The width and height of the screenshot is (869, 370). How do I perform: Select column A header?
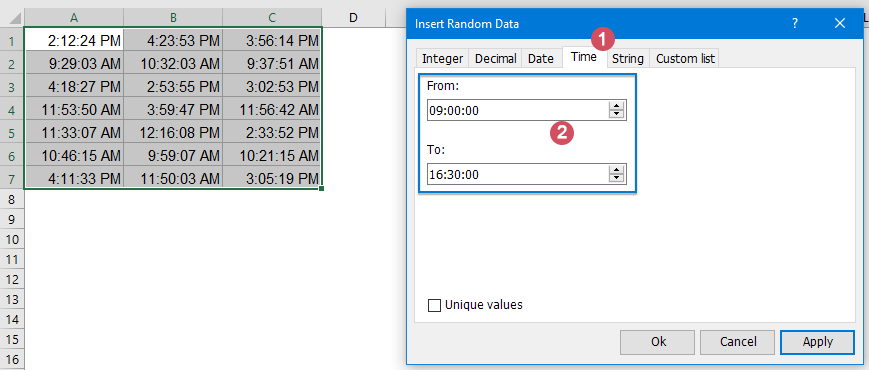(74, 18)
